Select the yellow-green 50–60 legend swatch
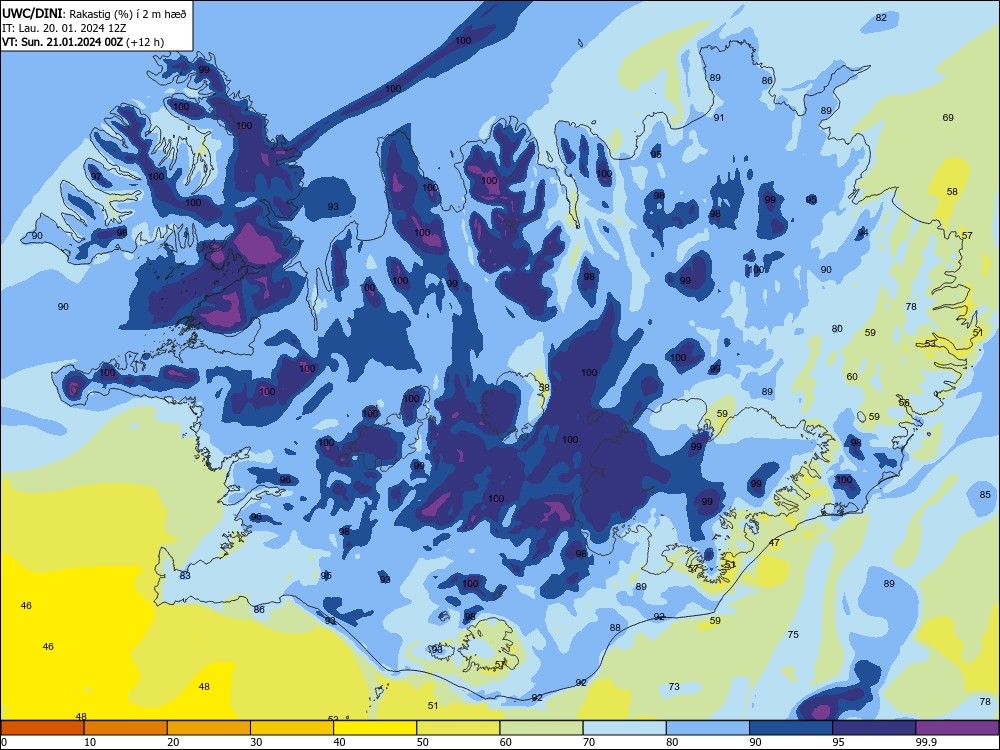 click(458, 728)
